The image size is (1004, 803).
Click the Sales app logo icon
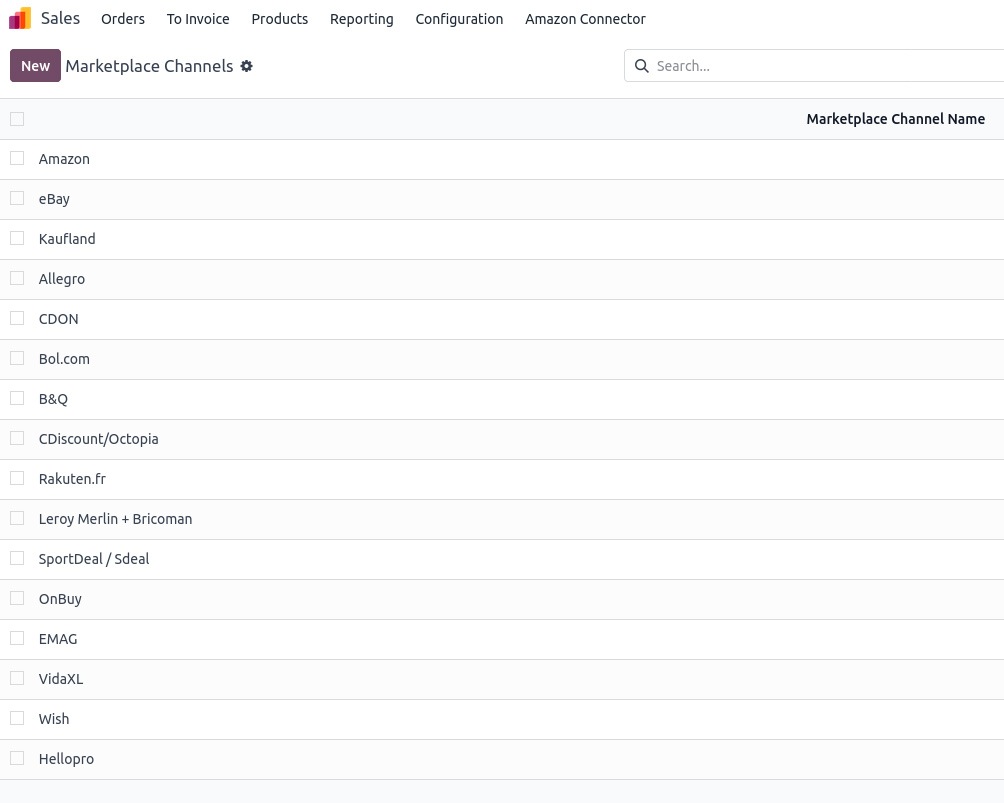pos(20,19)
